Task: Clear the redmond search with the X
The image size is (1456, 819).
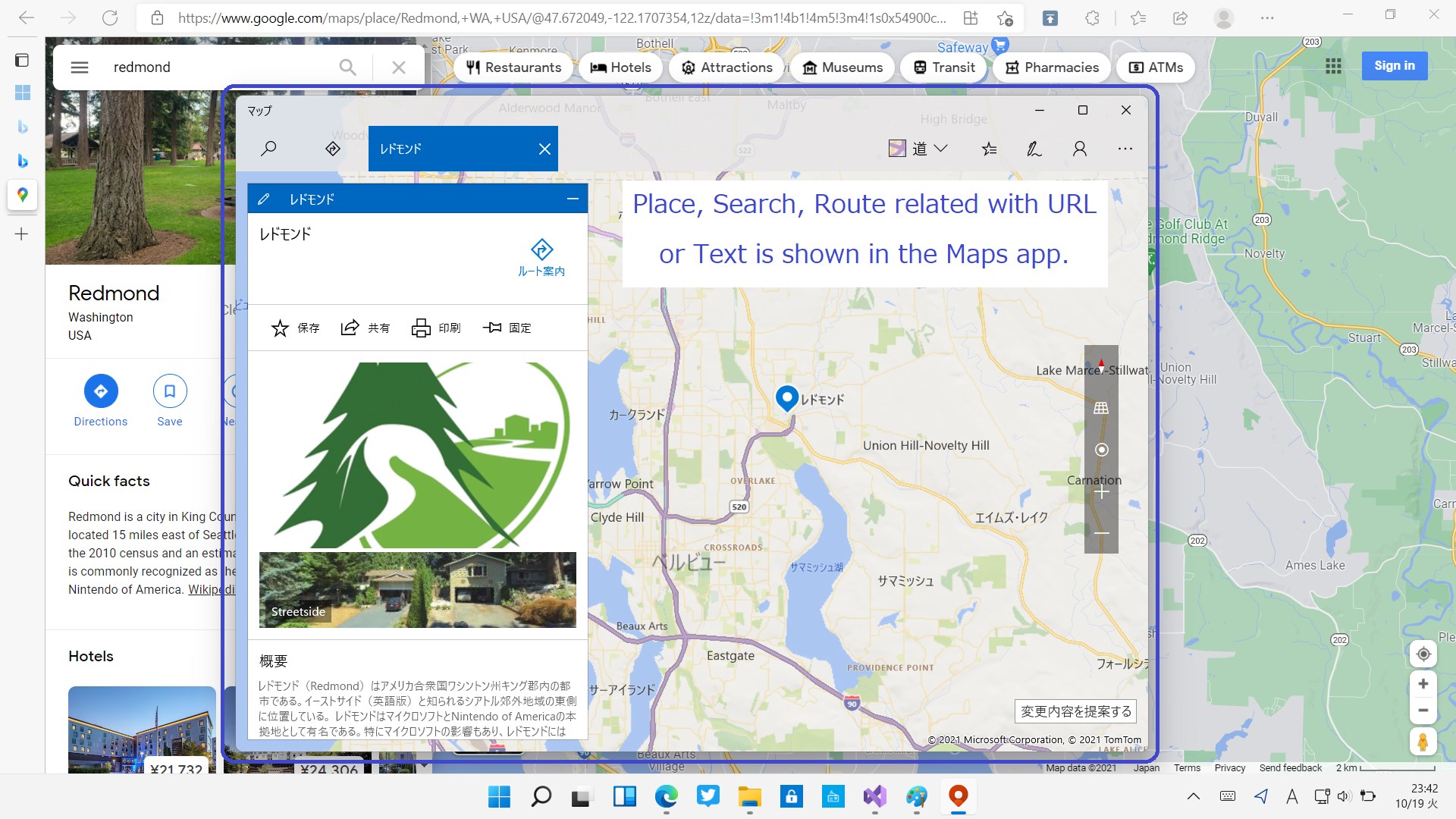Action: [399, 67]
